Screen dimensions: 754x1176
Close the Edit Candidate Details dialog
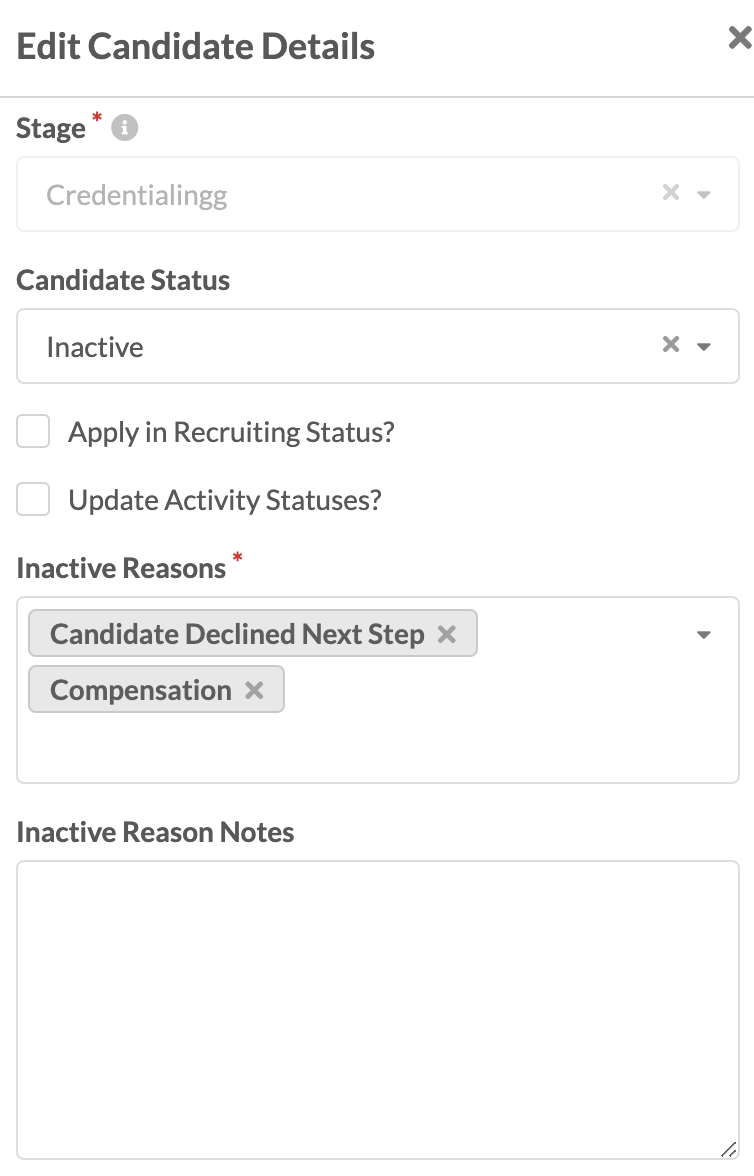point(740,38)
